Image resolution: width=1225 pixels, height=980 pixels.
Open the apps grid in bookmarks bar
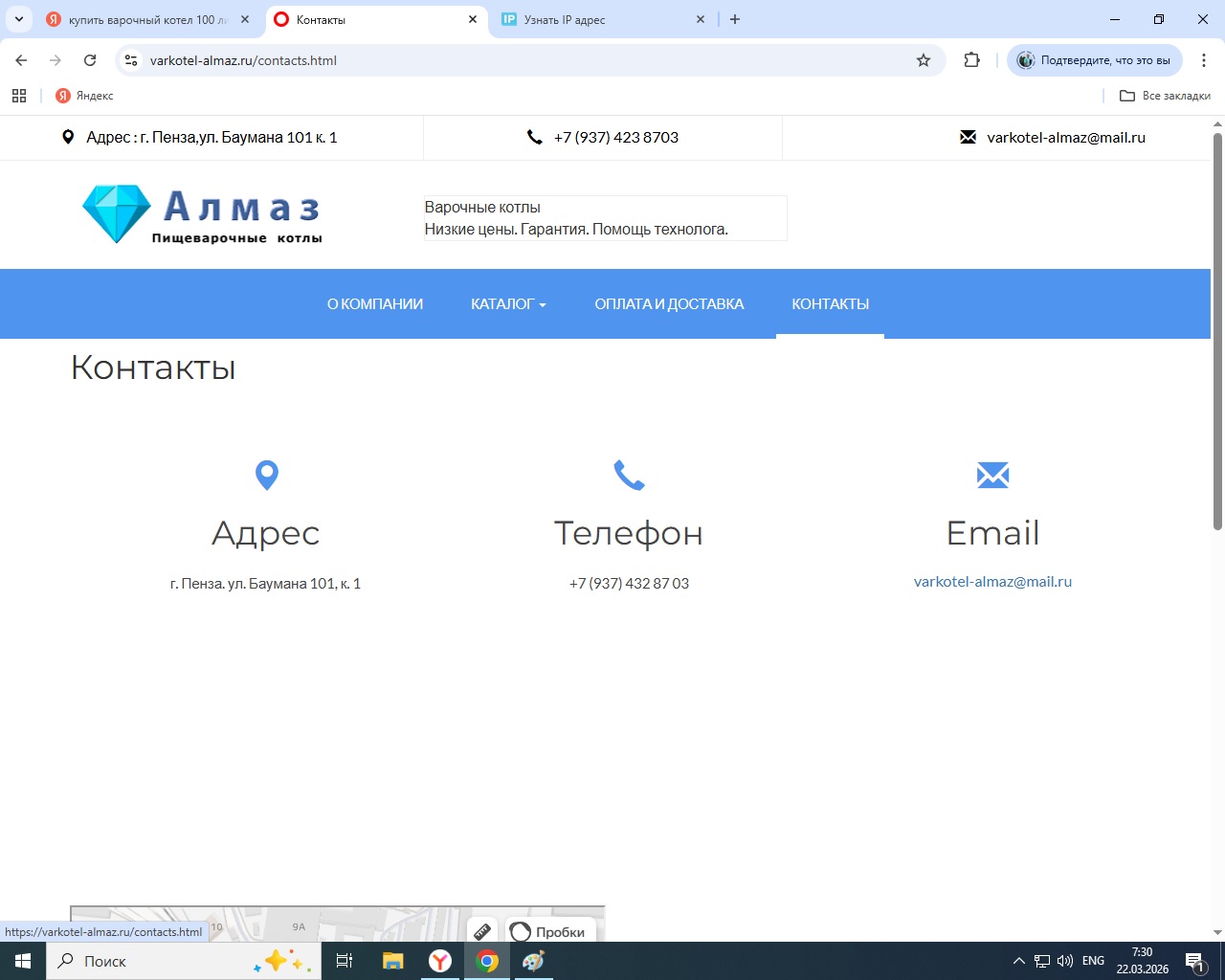[19, 96]
